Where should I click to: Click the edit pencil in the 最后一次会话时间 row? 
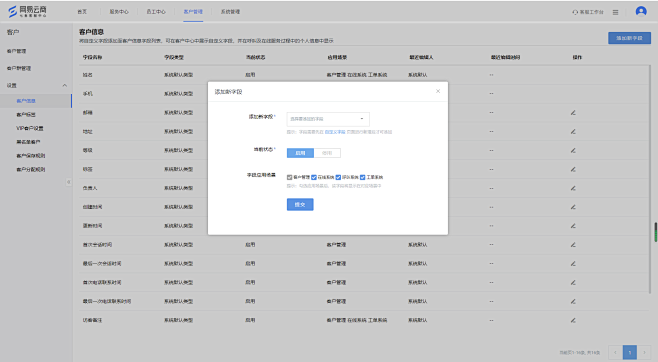coord(573,264)
